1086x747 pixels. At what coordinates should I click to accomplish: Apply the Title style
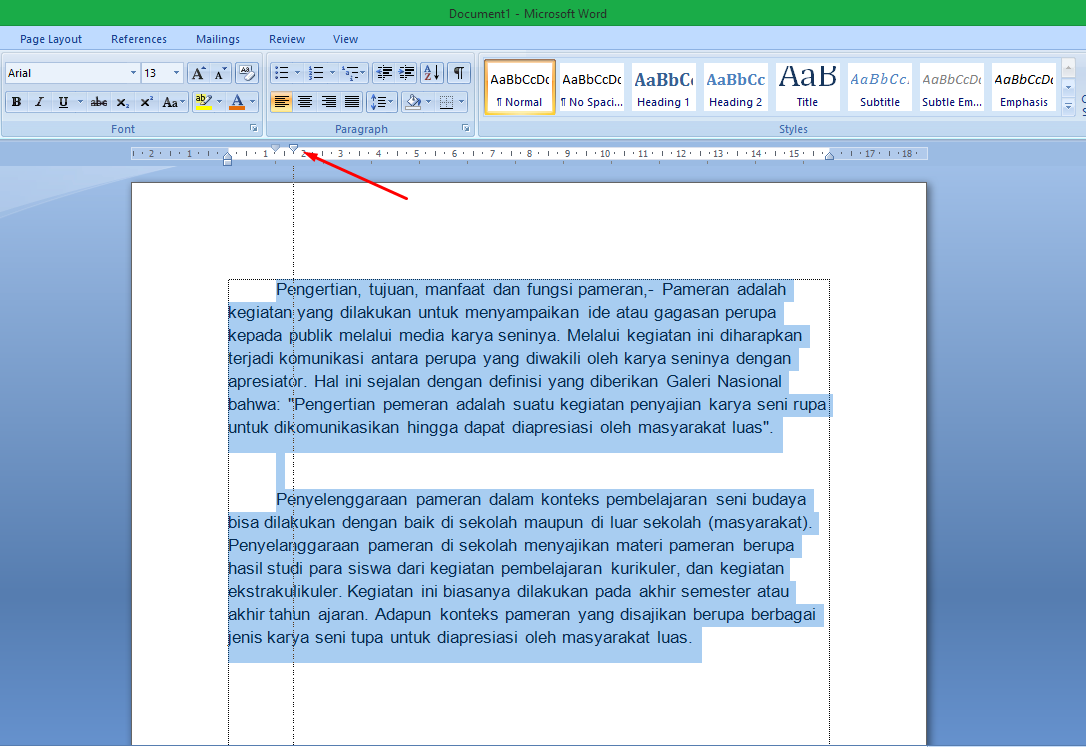(x=807, y=87)
